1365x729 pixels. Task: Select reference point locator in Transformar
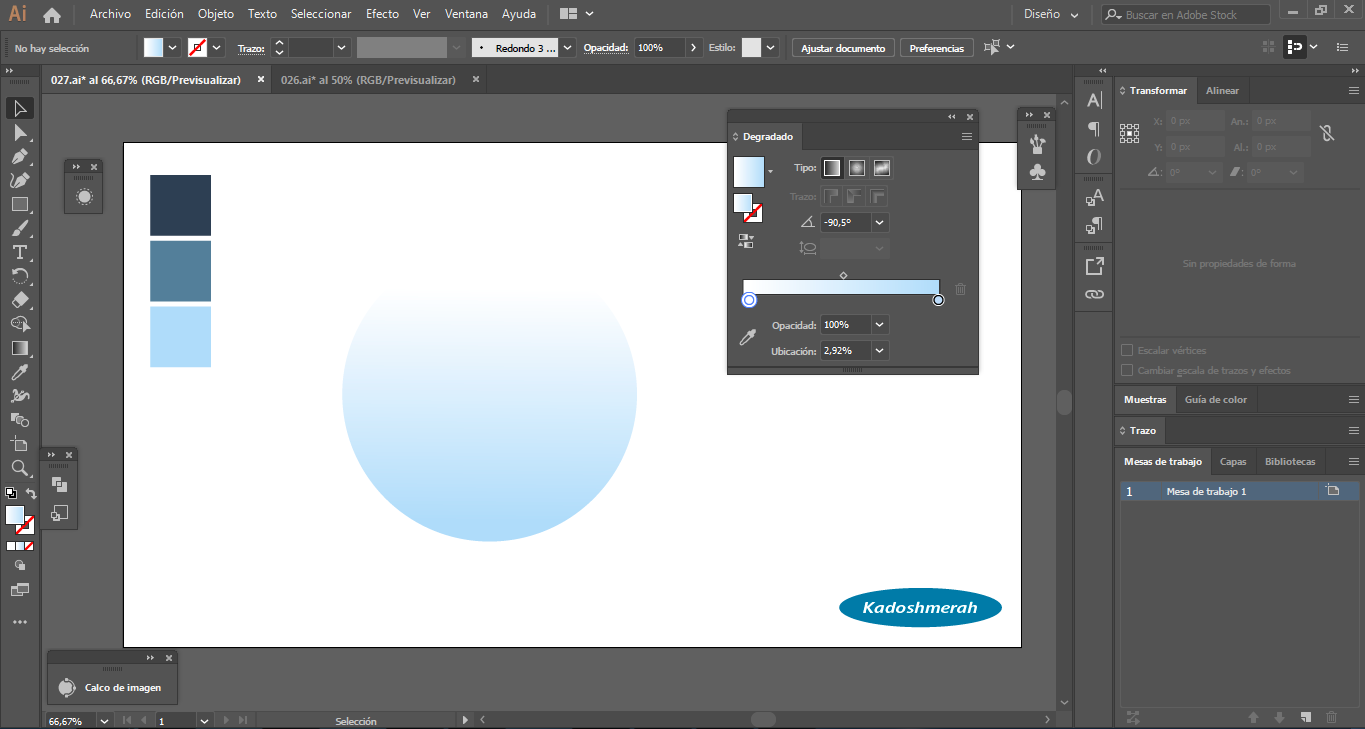click(x=1130, y=132)
